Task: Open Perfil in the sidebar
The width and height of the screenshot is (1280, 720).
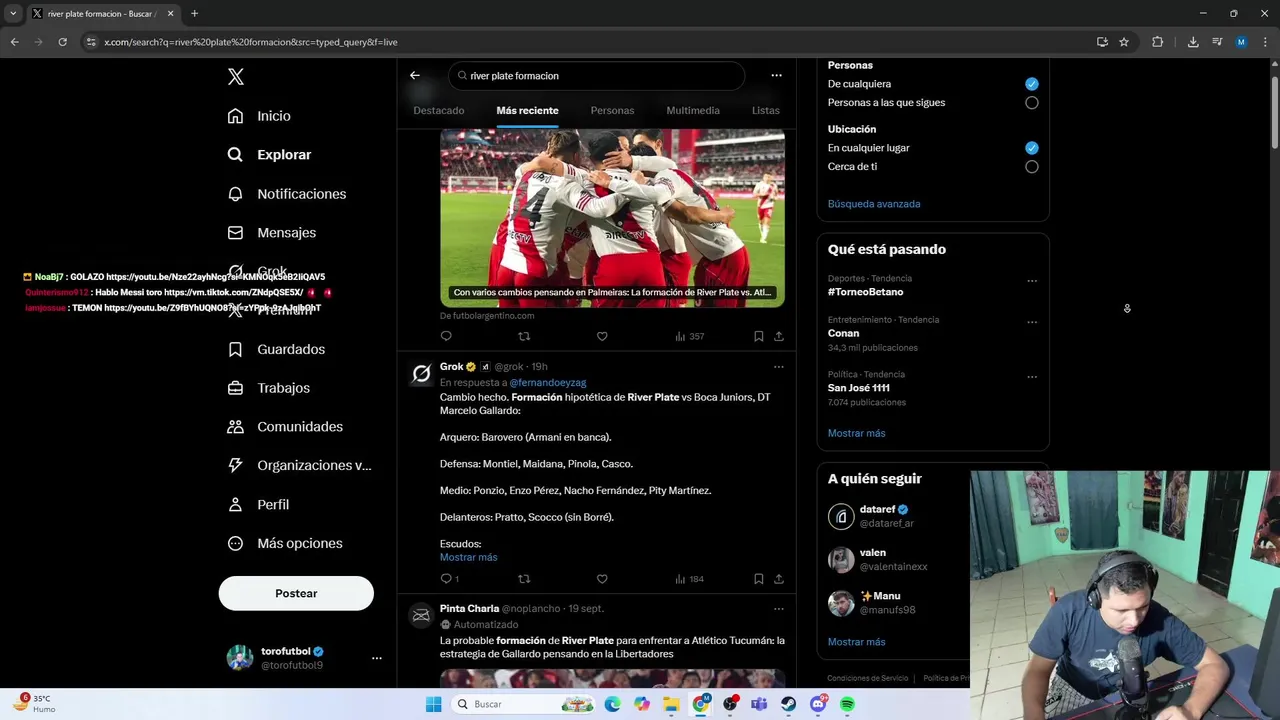Action: click(x=258, y=505)
